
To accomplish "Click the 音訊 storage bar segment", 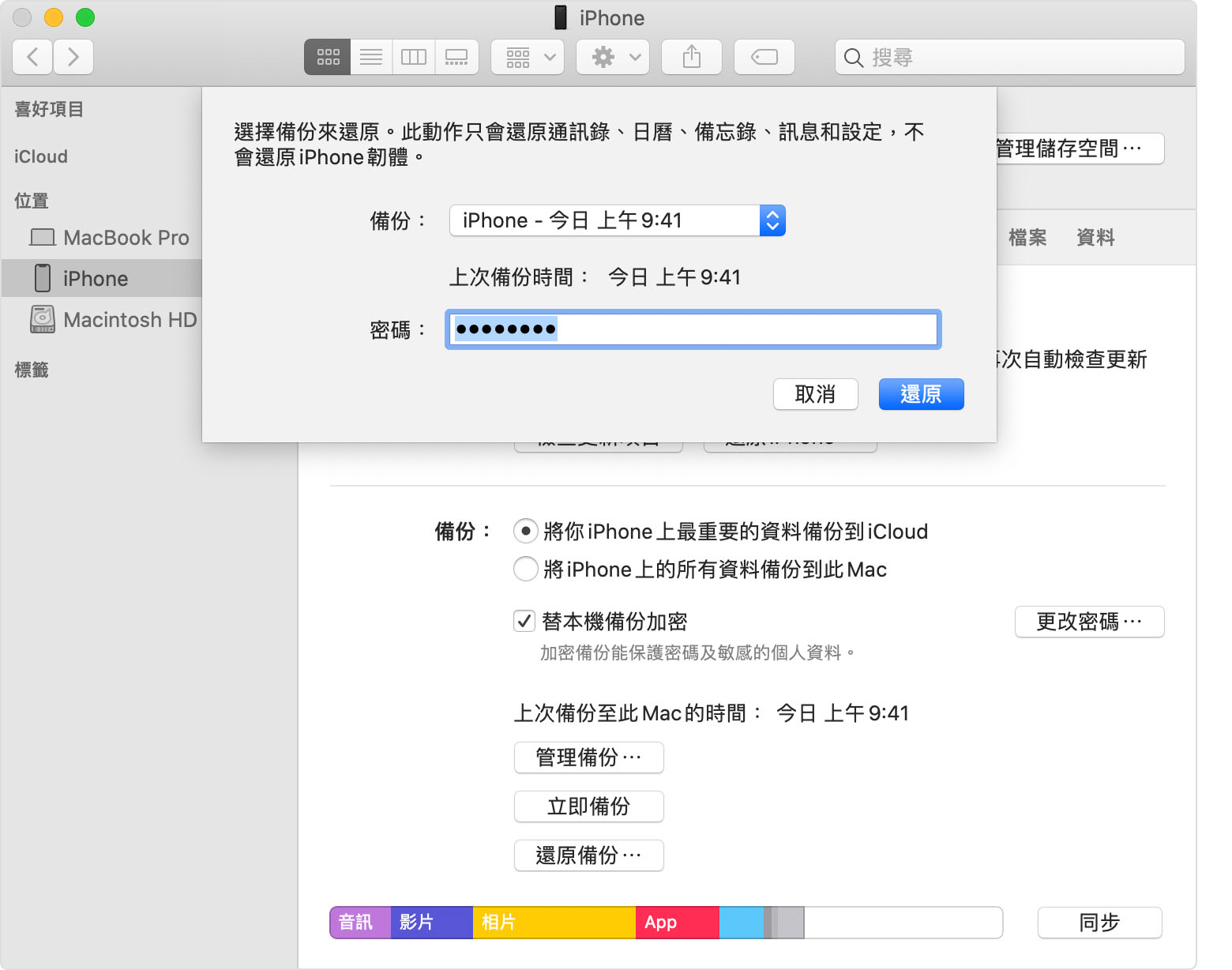I will pos(360,923).
